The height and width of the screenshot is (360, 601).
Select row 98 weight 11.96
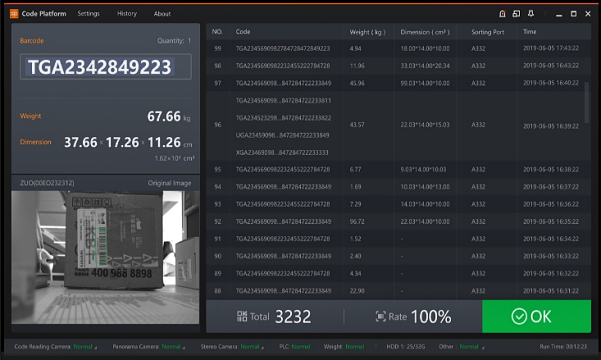pyautogui.click(x=357, y=66)
